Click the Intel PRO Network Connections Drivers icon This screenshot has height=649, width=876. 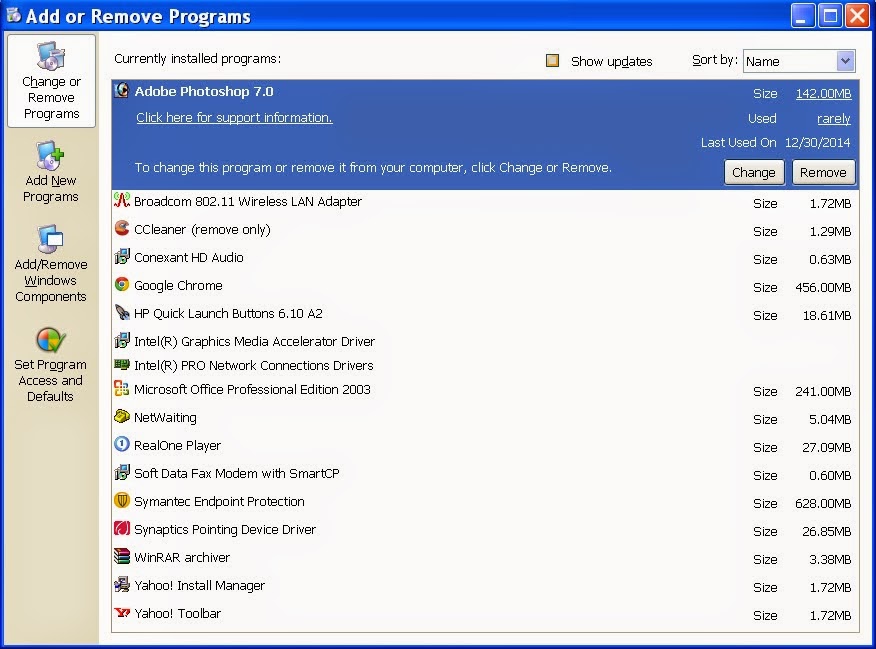122,365
